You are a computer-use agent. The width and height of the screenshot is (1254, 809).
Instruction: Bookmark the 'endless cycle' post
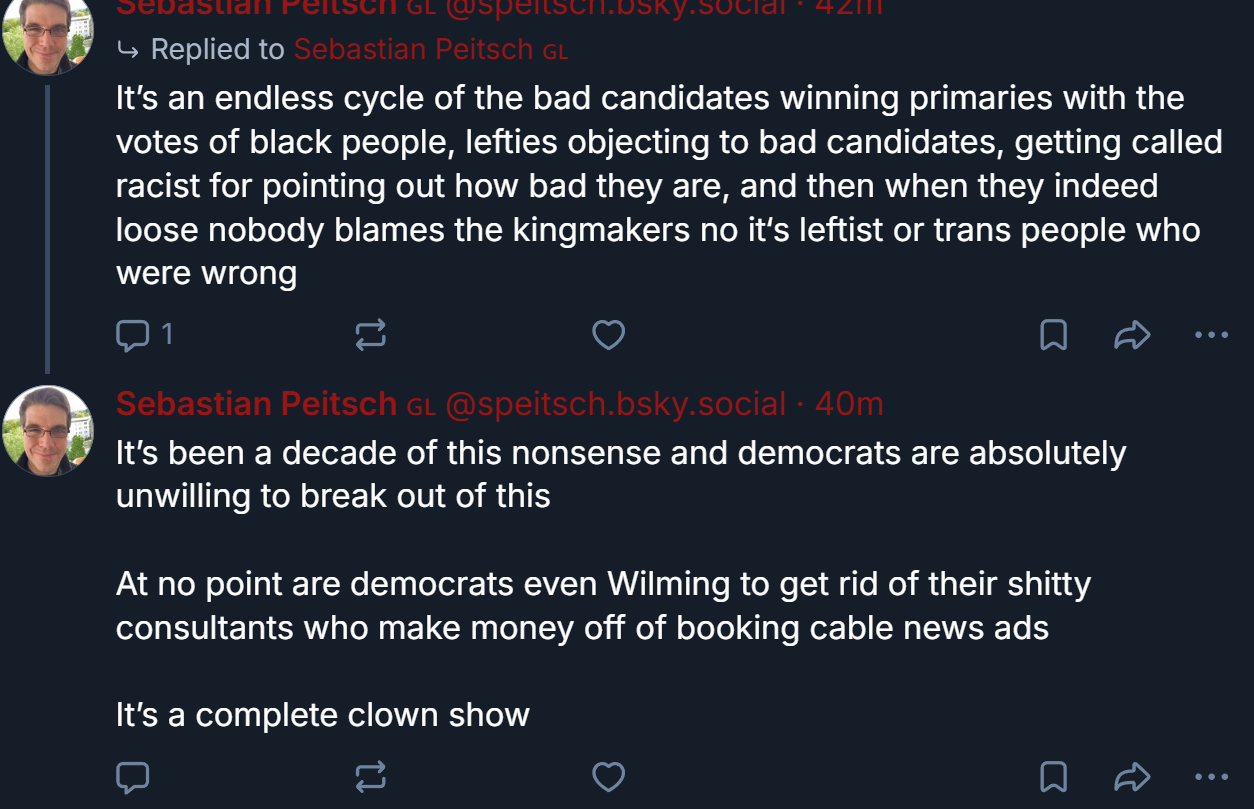(1053, 335)
